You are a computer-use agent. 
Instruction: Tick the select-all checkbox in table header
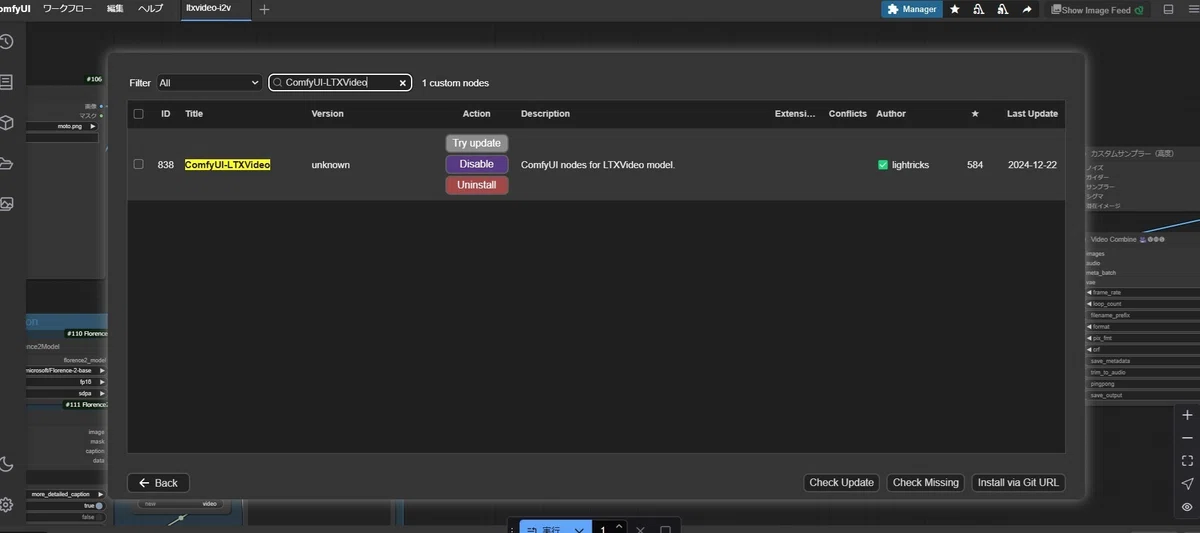(139, 114)
